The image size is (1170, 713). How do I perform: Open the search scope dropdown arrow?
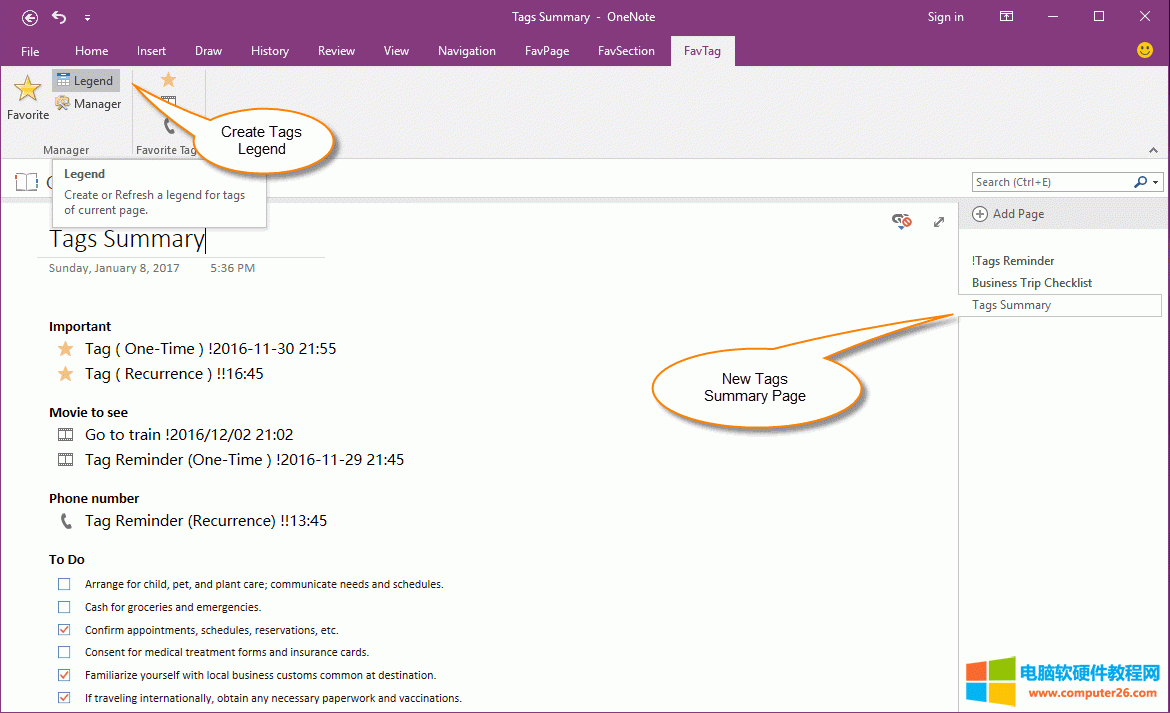[1156, 182]
